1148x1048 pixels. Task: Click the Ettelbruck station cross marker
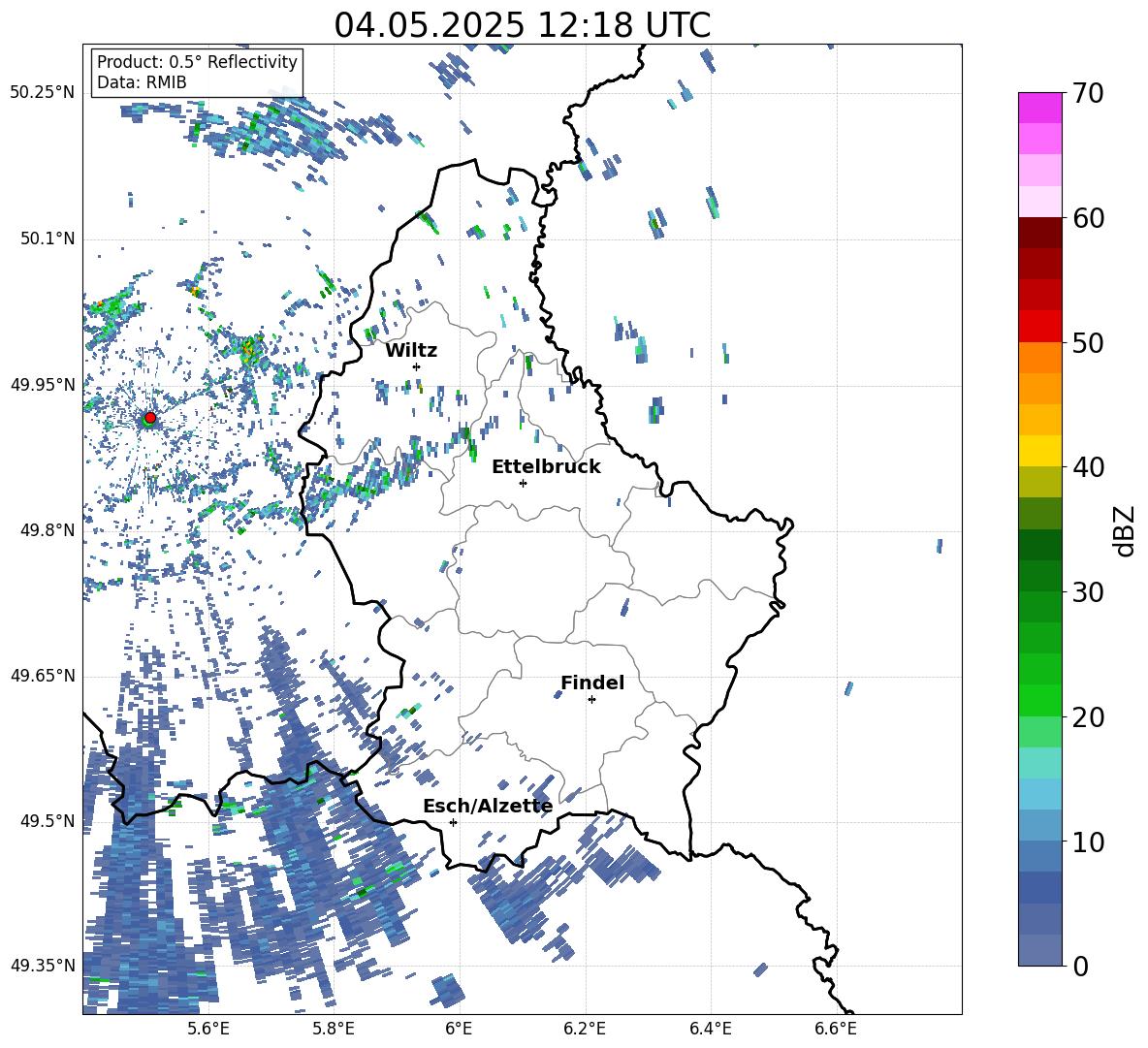tap(523, 483)
